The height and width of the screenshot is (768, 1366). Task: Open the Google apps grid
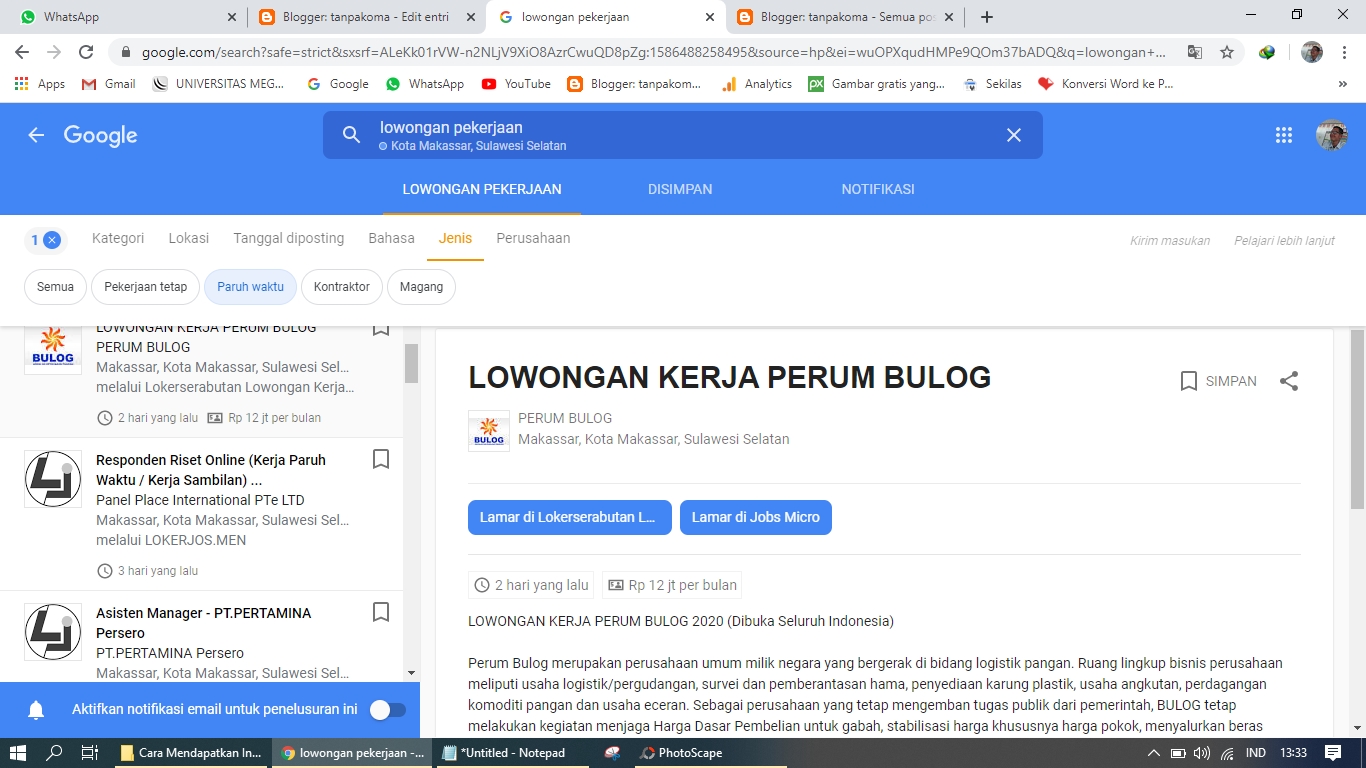click(1284, 134)
